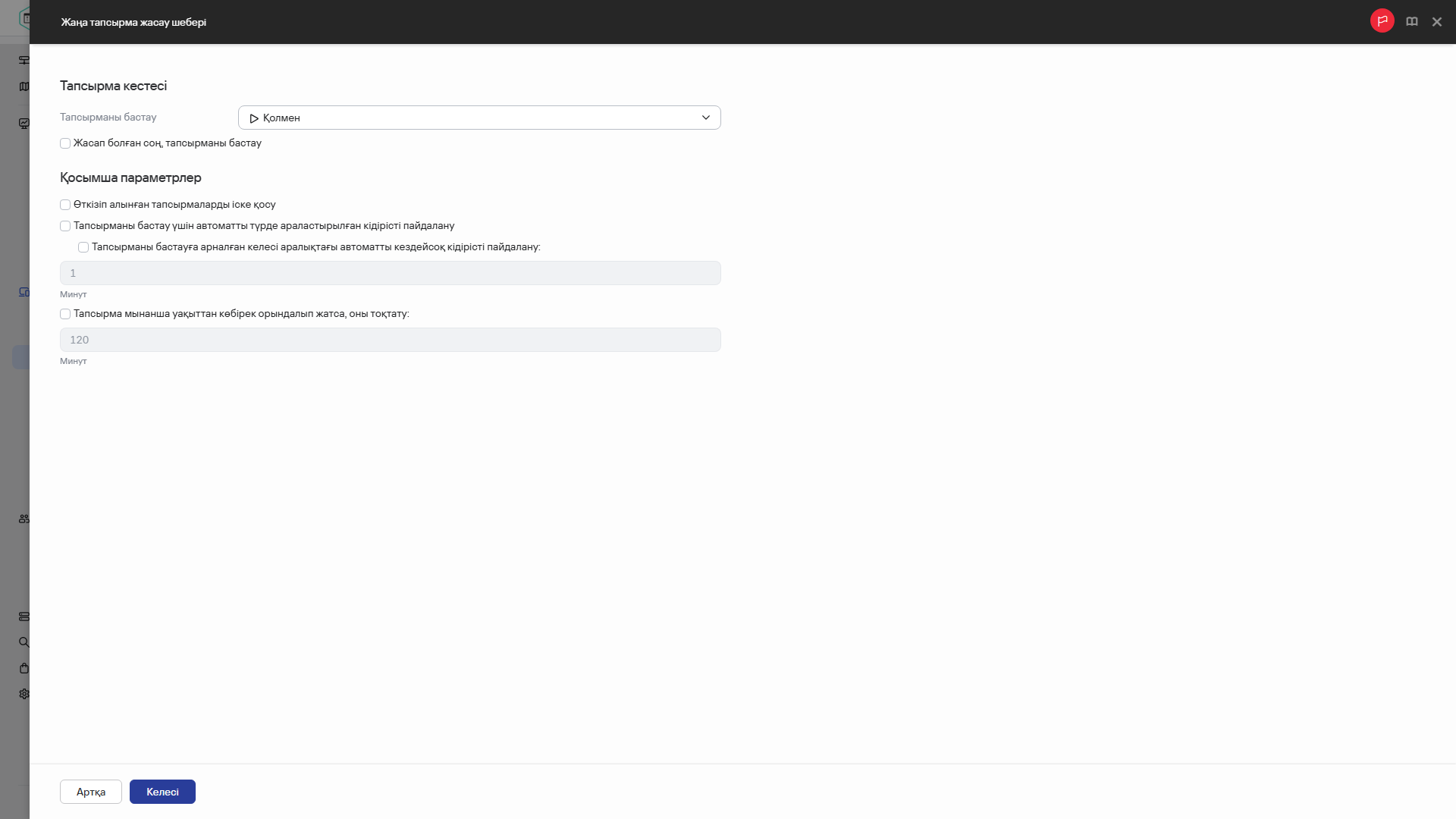Enable 'Жасап болған соң, тапсырманы бастау' checkbox
The width and height of the screenshot is (1456, 819).
point(65,143)
